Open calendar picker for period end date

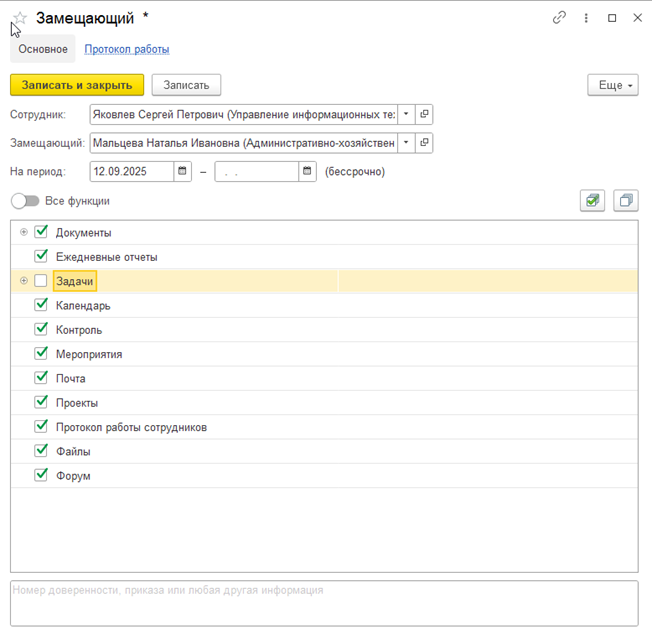coord(307,172)
